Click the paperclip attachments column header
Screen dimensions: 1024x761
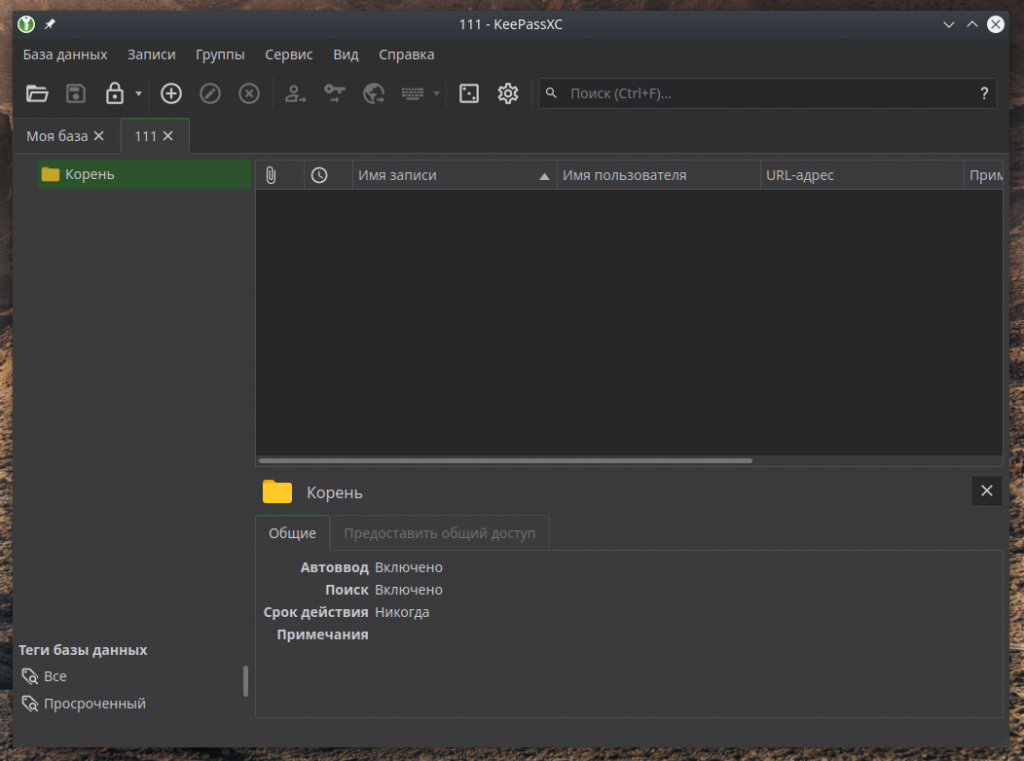pos(271,175)
